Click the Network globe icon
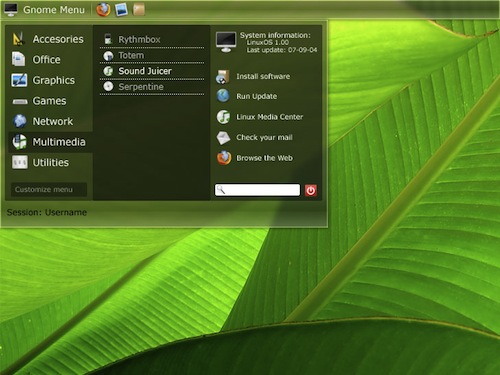The image size is (500, 375). coord(20,121)
